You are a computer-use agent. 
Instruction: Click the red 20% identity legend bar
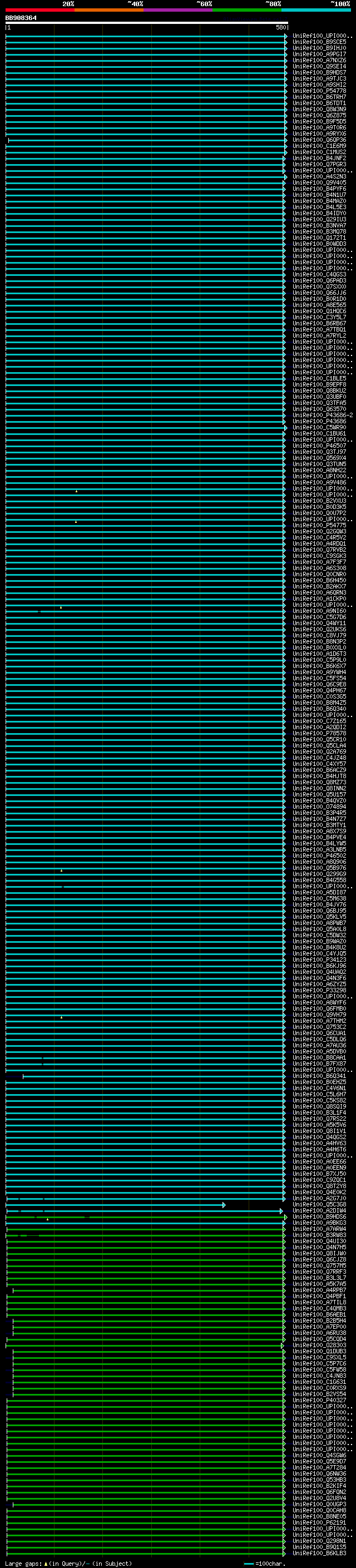click(39, 10)
